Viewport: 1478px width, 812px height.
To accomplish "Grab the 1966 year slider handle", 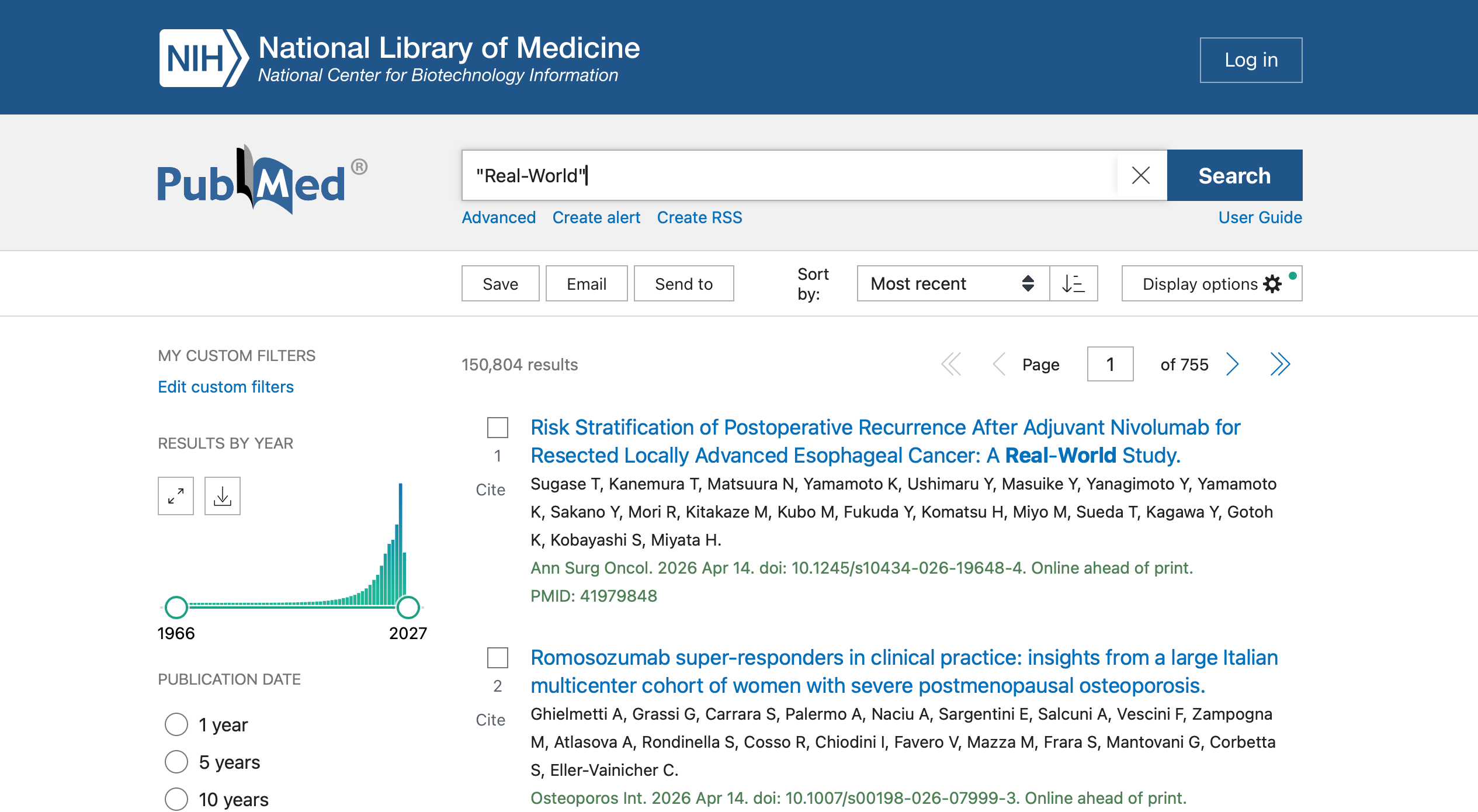I will click(176, 607).
